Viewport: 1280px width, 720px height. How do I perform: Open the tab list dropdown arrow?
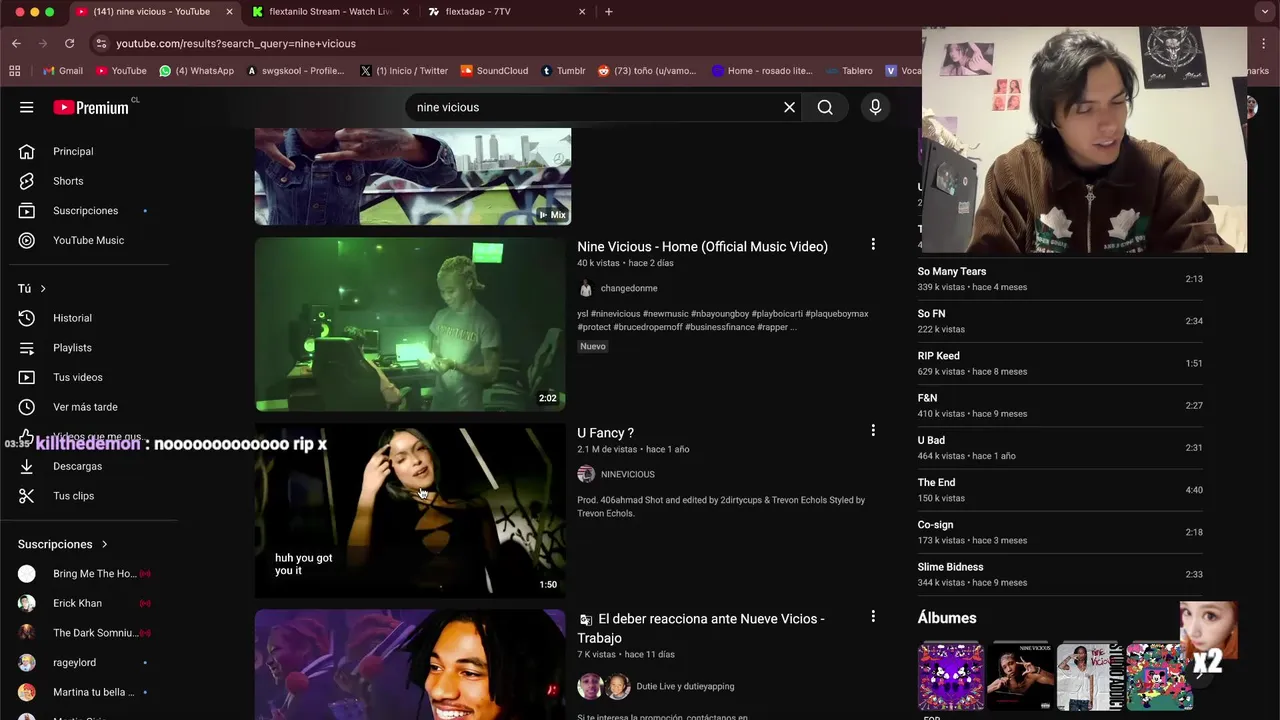pyautogui.click(x=1264, y=12)
